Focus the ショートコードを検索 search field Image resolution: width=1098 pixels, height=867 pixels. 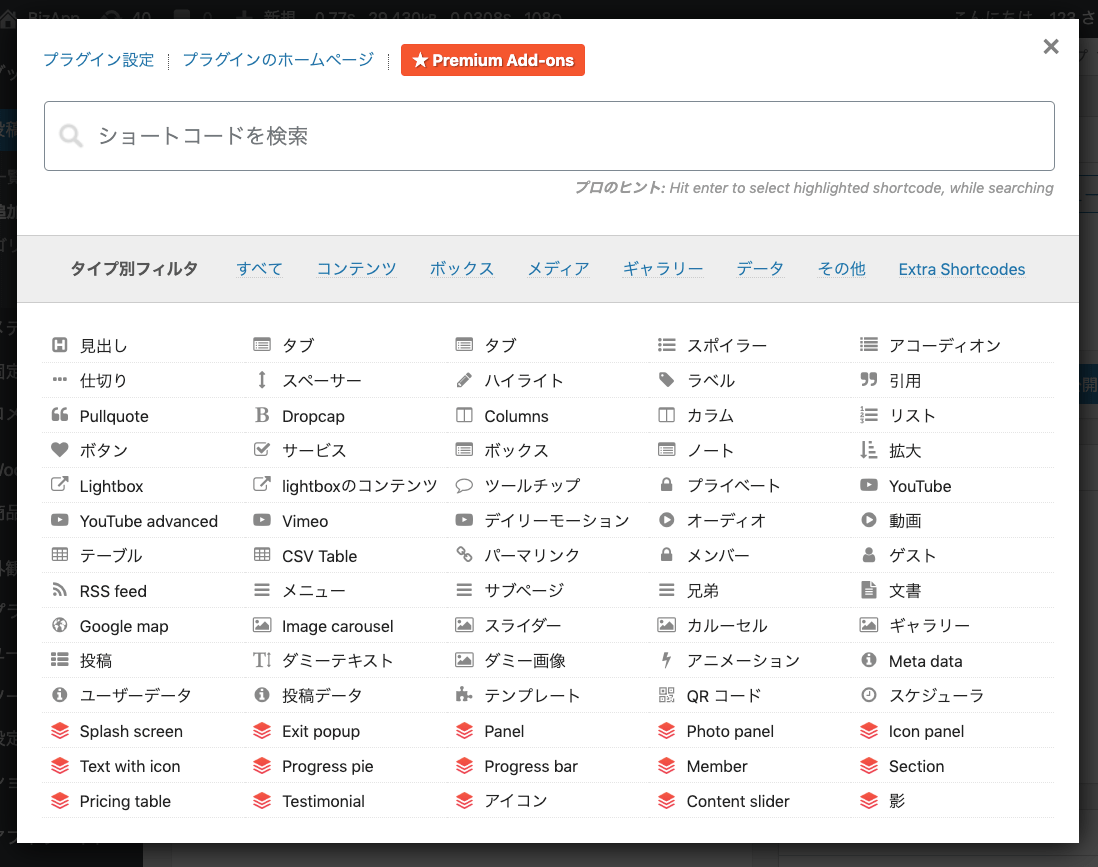(549, 136)
